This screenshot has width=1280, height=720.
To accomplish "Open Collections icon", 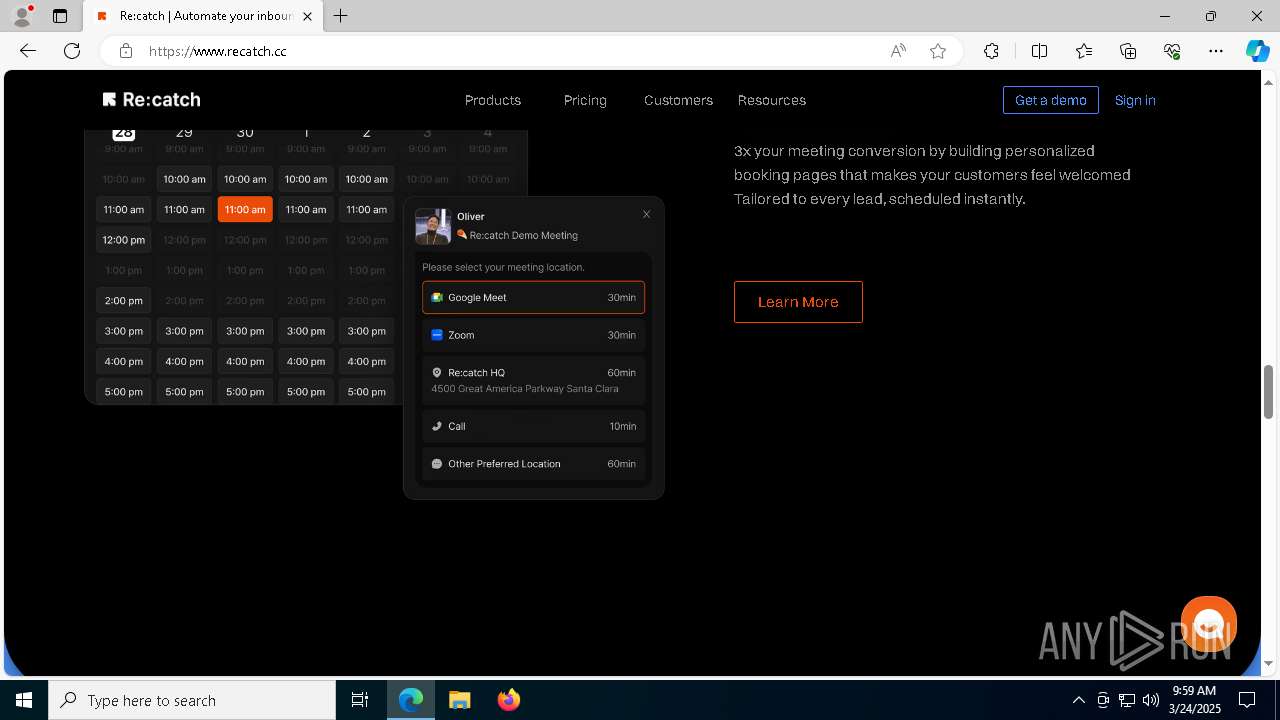I will (1128, 51).
